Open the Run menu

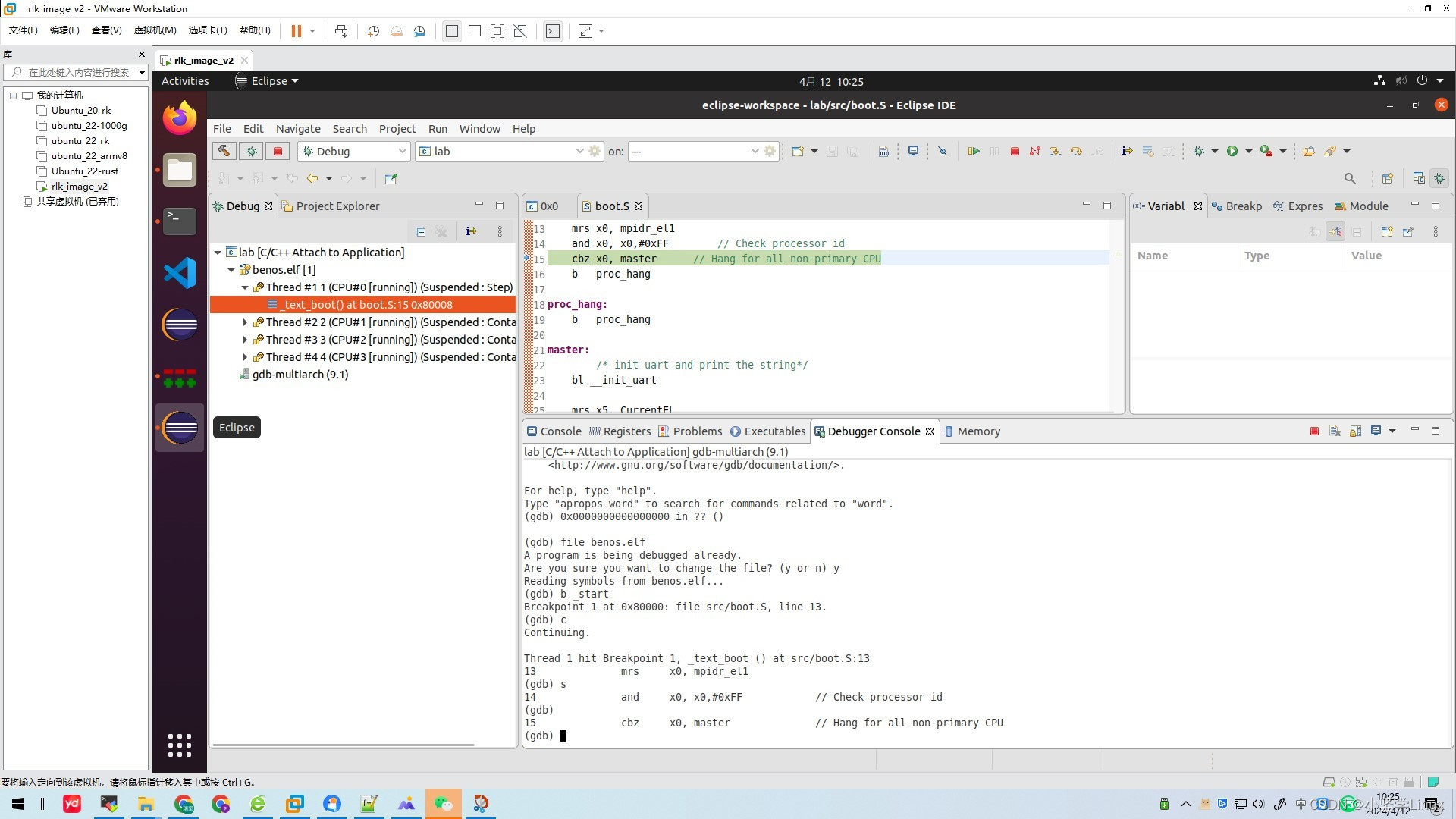click(x=438, y=129)
